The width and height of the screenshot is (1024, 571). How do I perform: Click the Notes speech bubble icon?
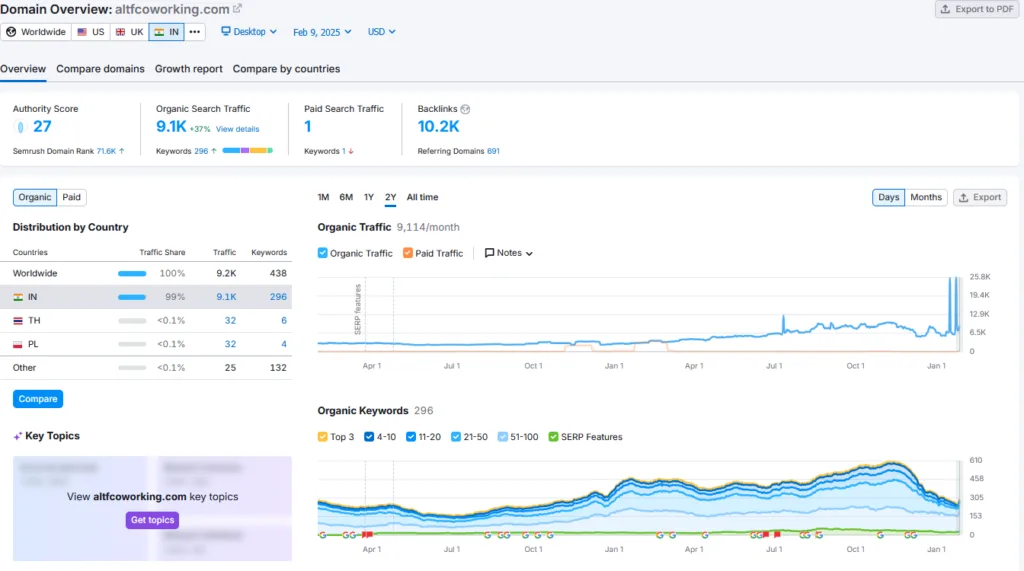click(x=489, y=253)
